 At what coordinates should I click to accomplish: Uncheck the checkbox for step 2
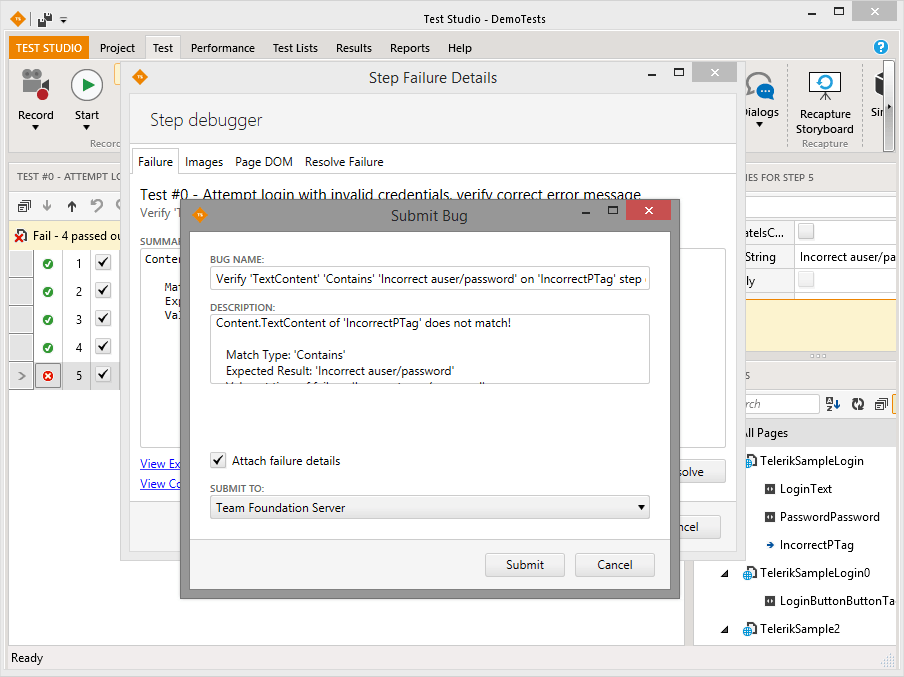click(x=103, y=290)
